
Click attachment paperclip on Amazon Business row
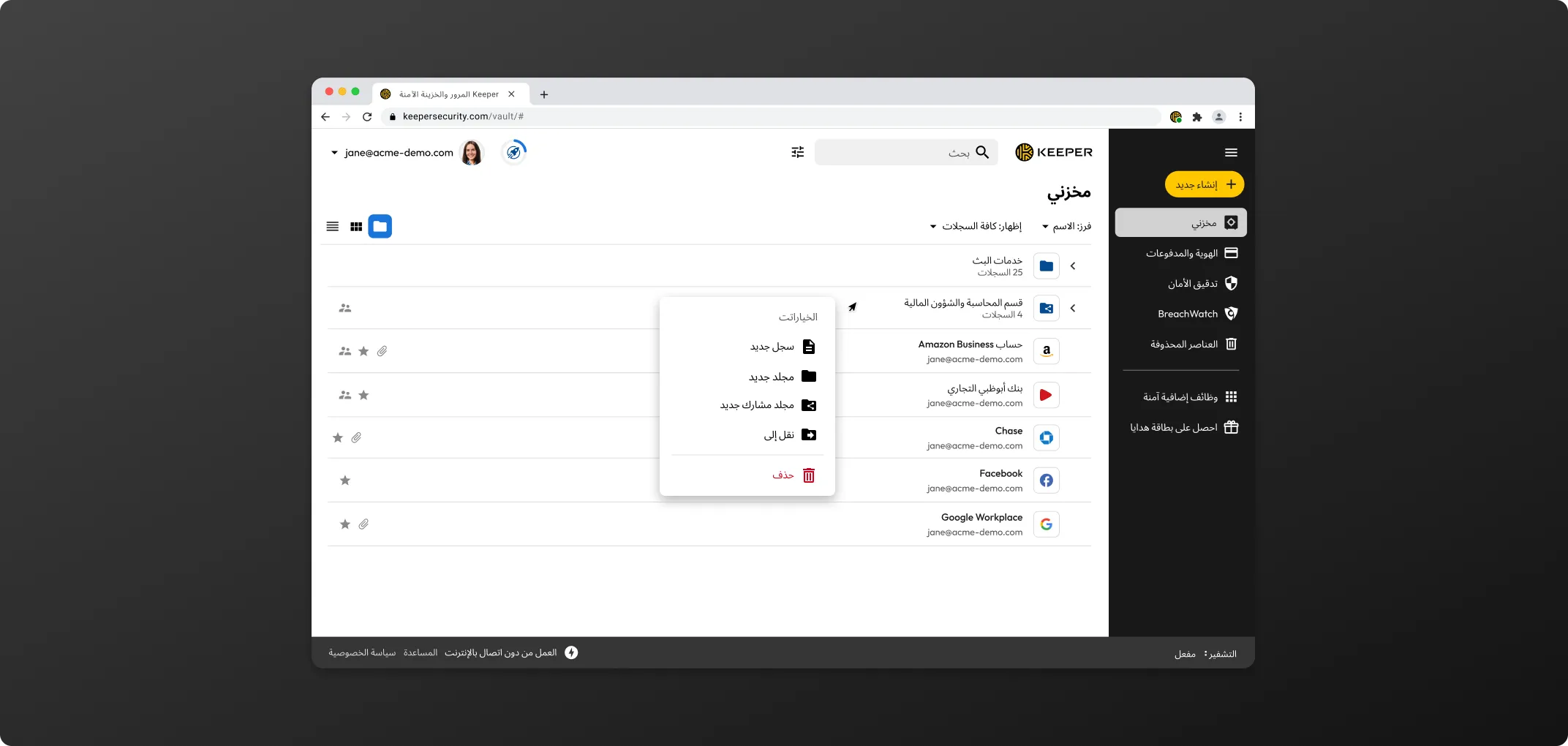[x=382, y=351]
